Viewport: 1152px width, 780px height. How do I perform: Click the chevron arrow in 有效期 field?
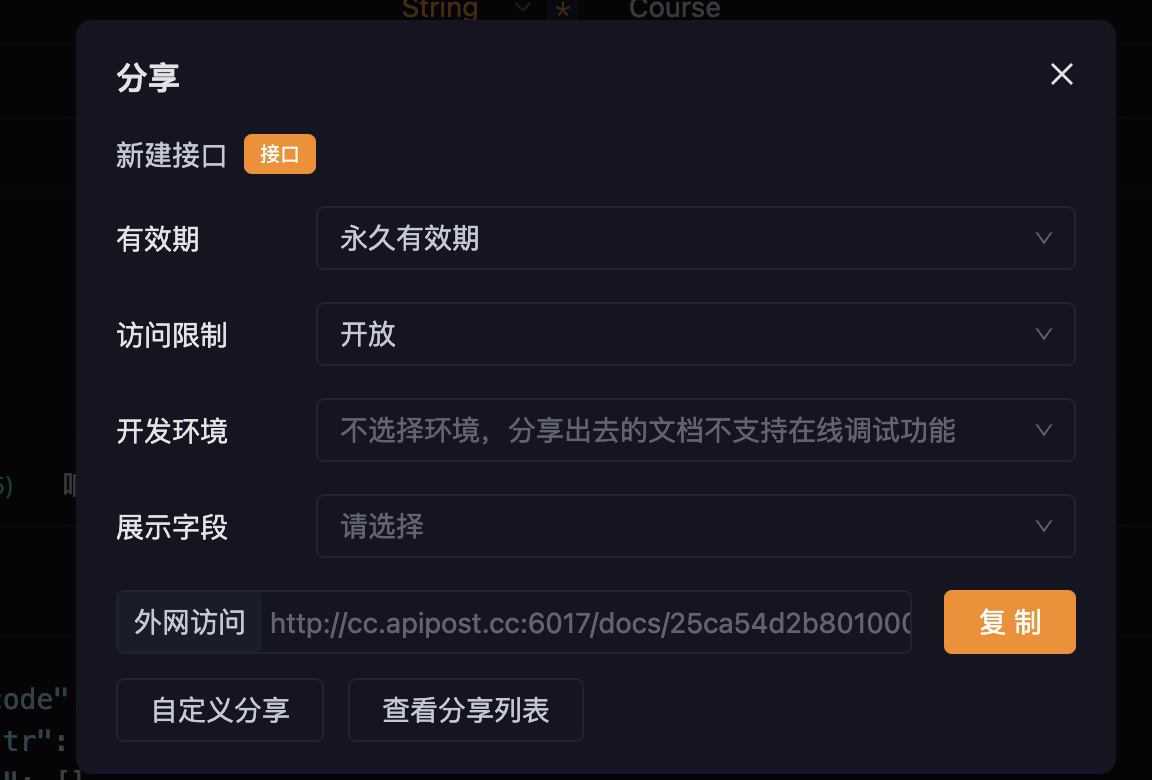pos(1044,238)
